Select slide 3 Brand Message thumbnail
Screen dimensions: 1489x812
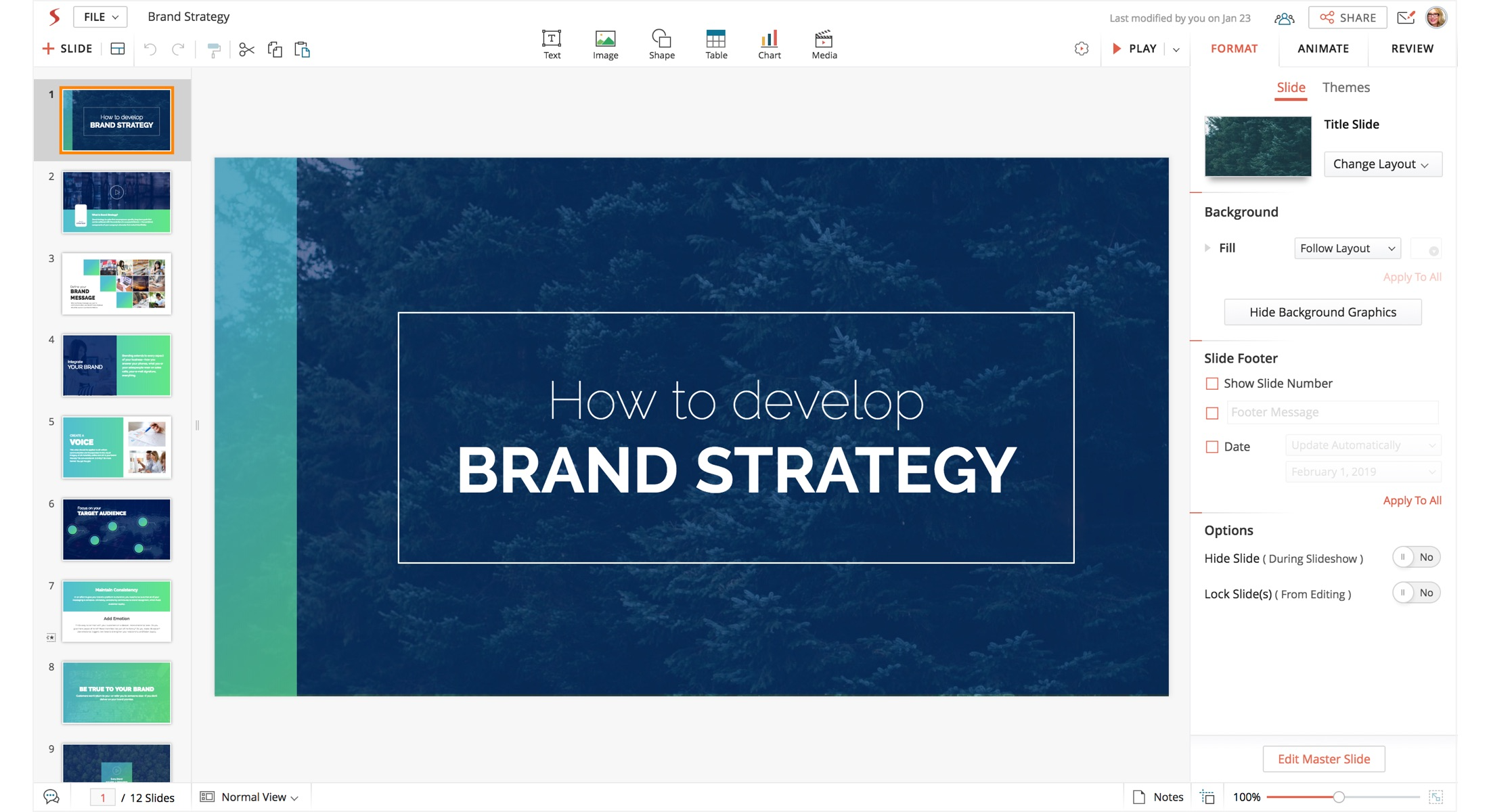pos(116,284)
